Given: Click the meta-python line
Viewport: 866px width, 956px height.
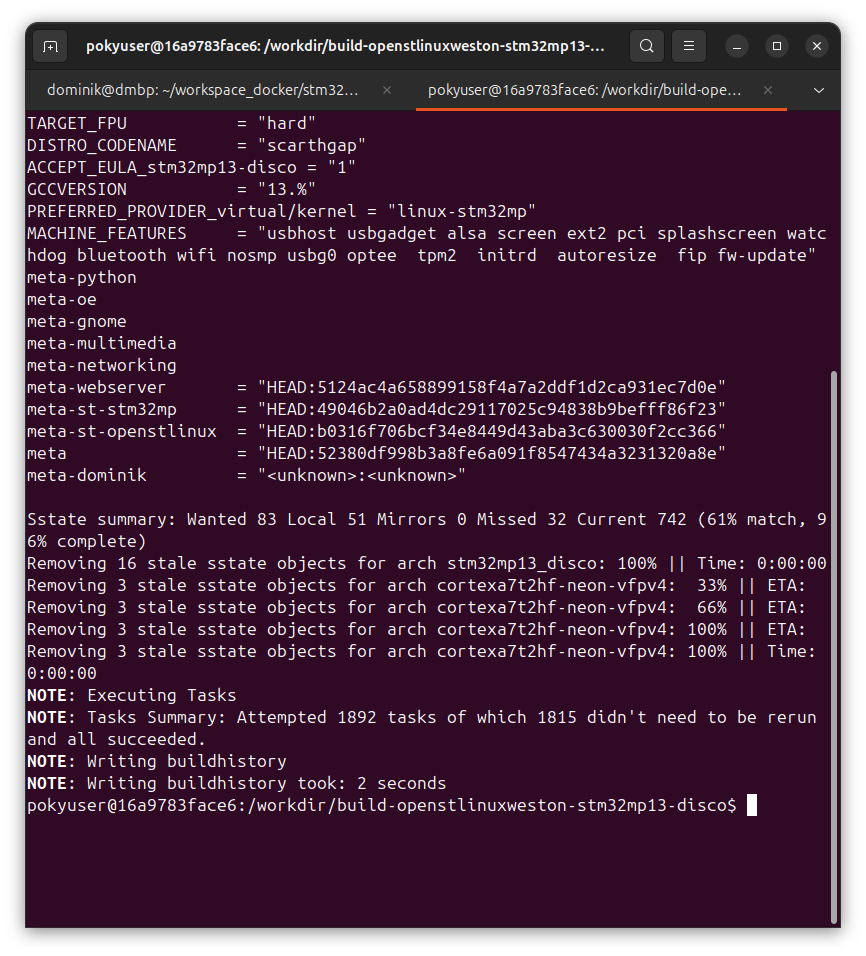Looking at the screenshot, I should click(x=82, y=277).
